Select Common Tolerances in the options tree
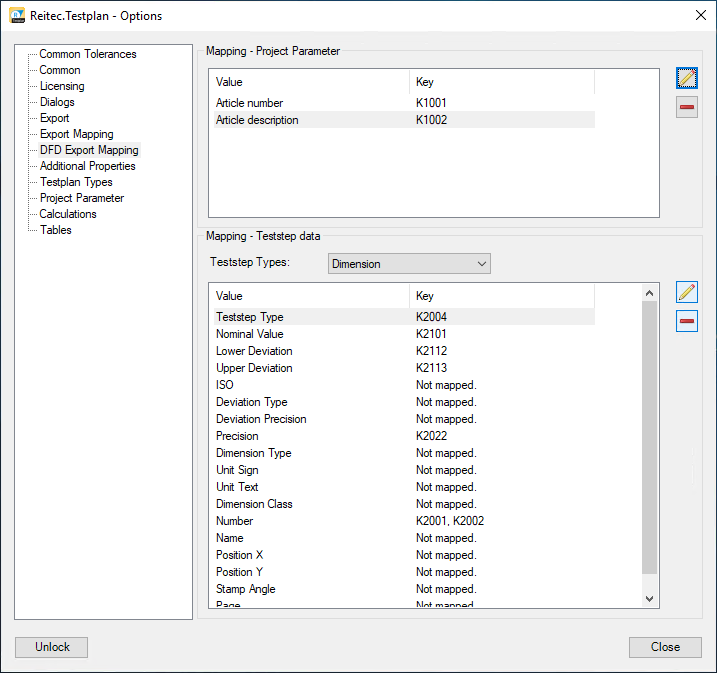The width and height of the screenshot is (717, 673). (87, 54)
